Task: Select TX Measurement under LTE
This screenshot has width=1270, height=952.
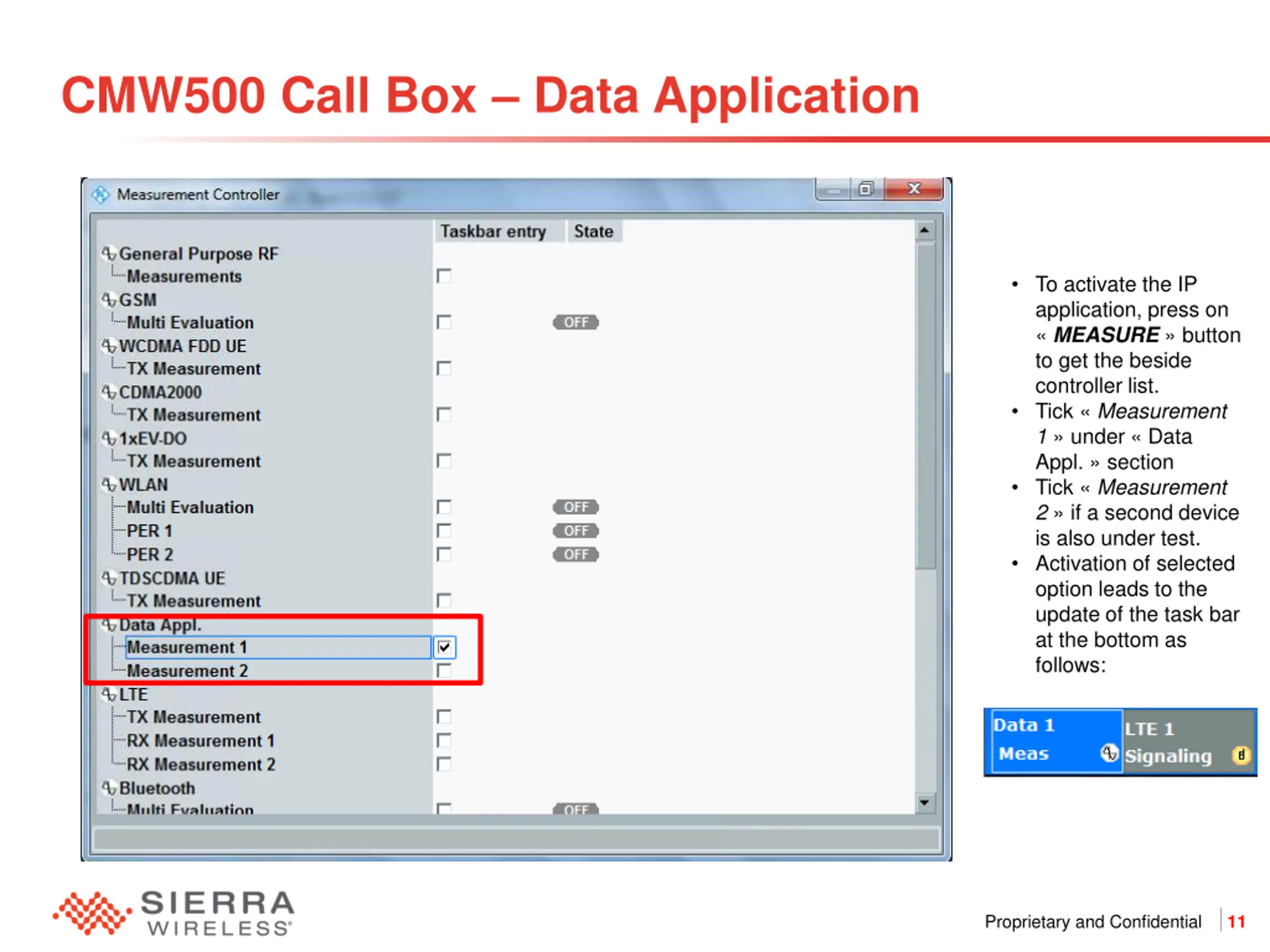Action: click(193, 717)
